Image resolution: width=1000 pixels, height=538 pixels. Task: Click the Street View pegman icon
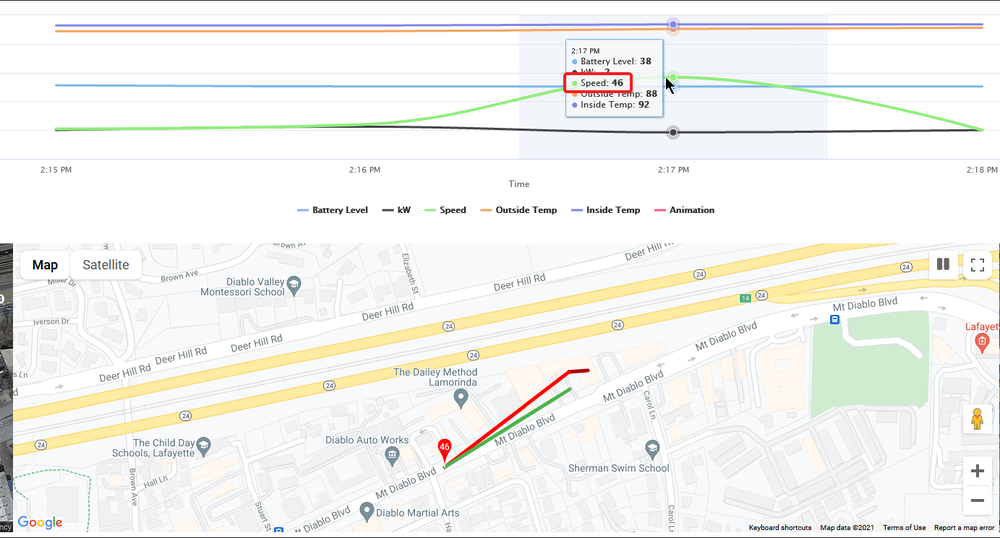click(x=978, y=421)
